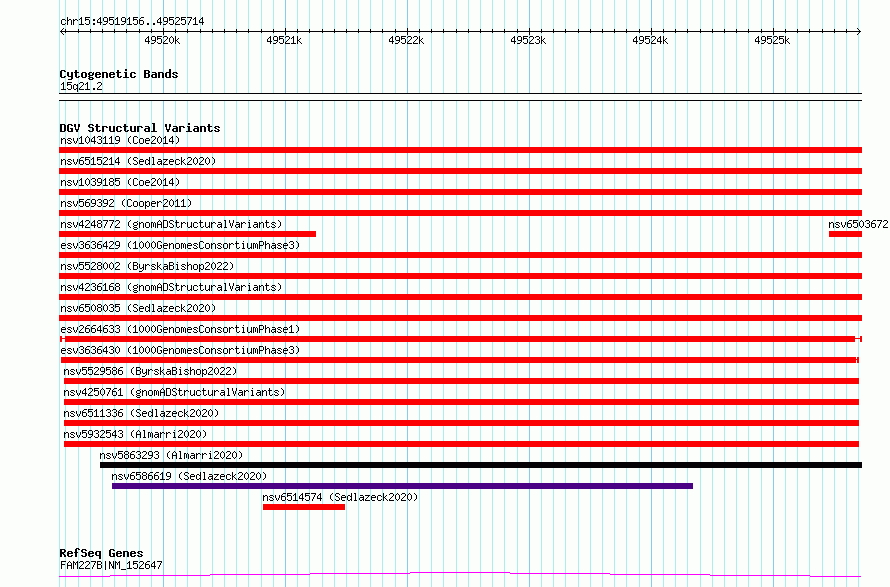Click the red bar for nsv5529586
890x587 pixels.
(461, 381)
